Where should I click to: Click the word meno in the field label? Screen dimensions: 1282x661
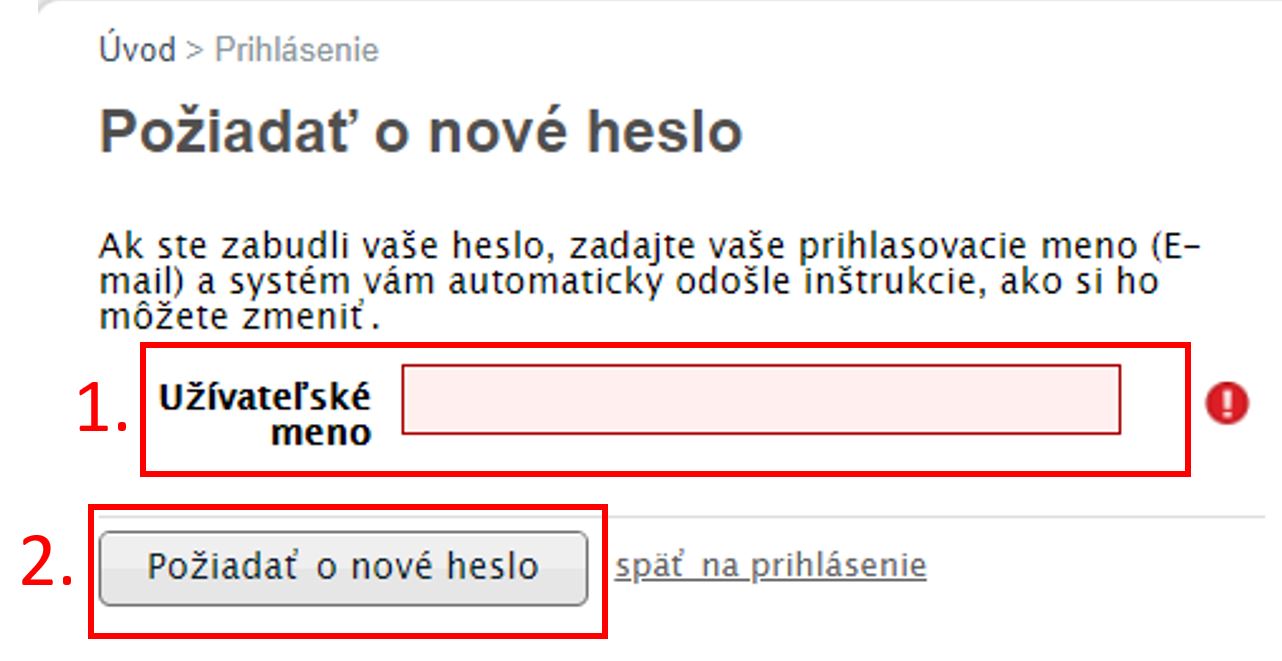[321, 433]
